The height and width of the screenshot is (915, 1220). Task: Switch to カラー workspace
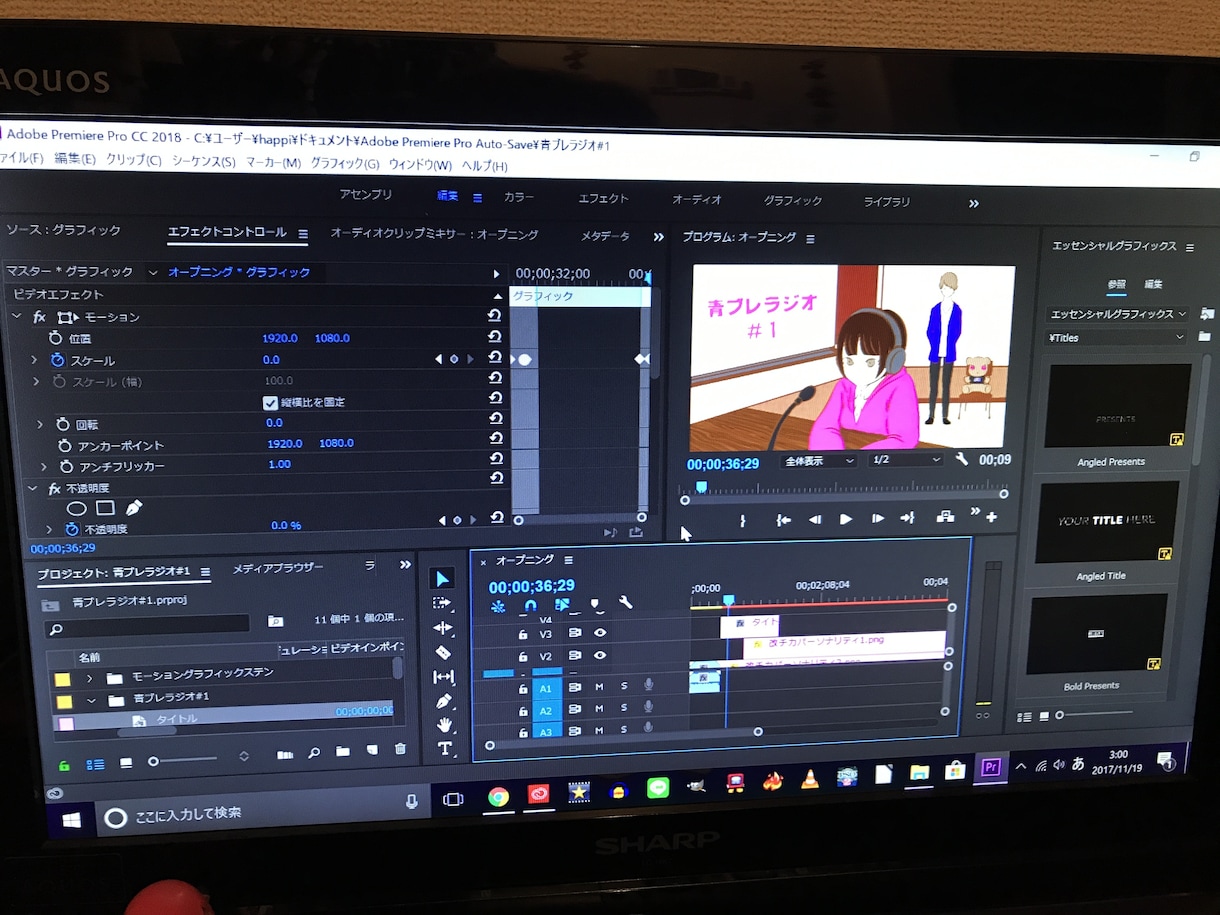click(x=519, y=198)
